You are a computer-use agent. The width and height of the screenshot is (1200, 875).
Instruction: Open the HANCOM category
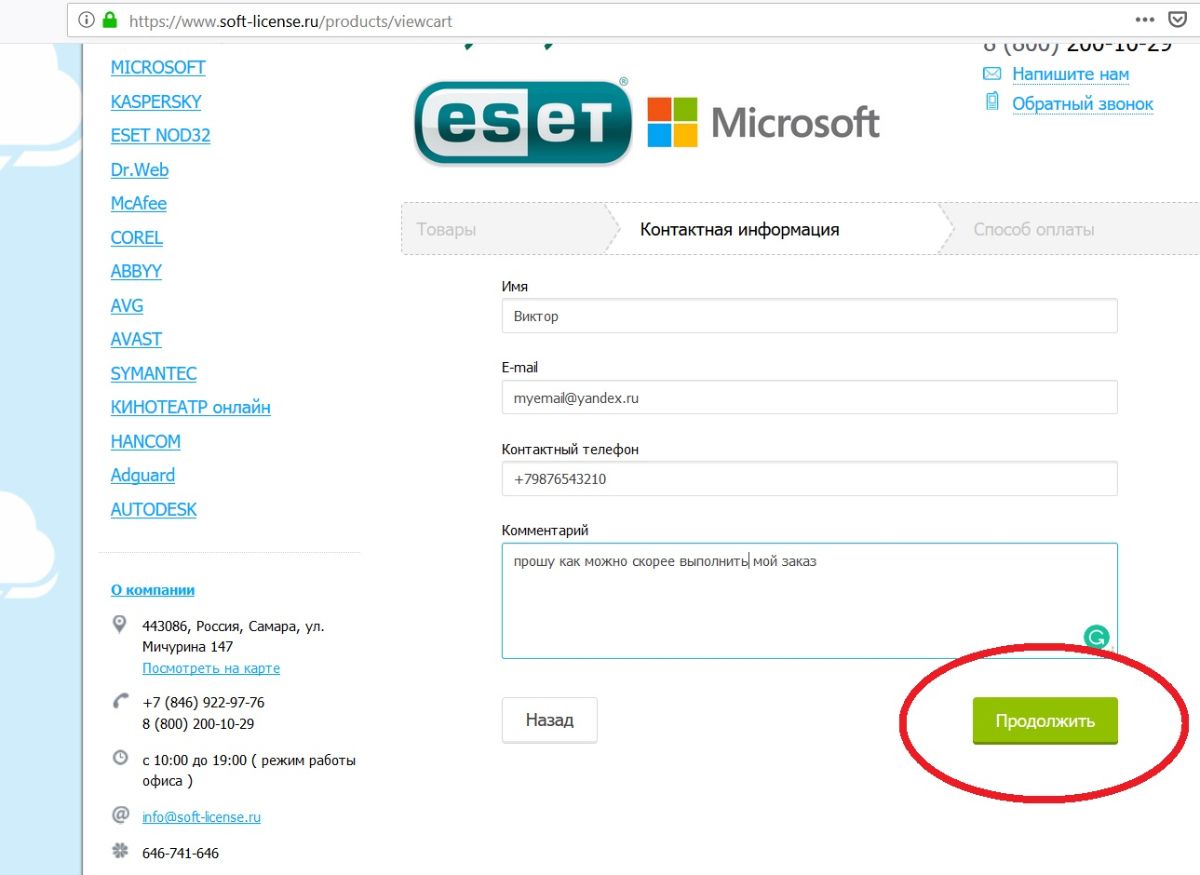click(146, 442)
